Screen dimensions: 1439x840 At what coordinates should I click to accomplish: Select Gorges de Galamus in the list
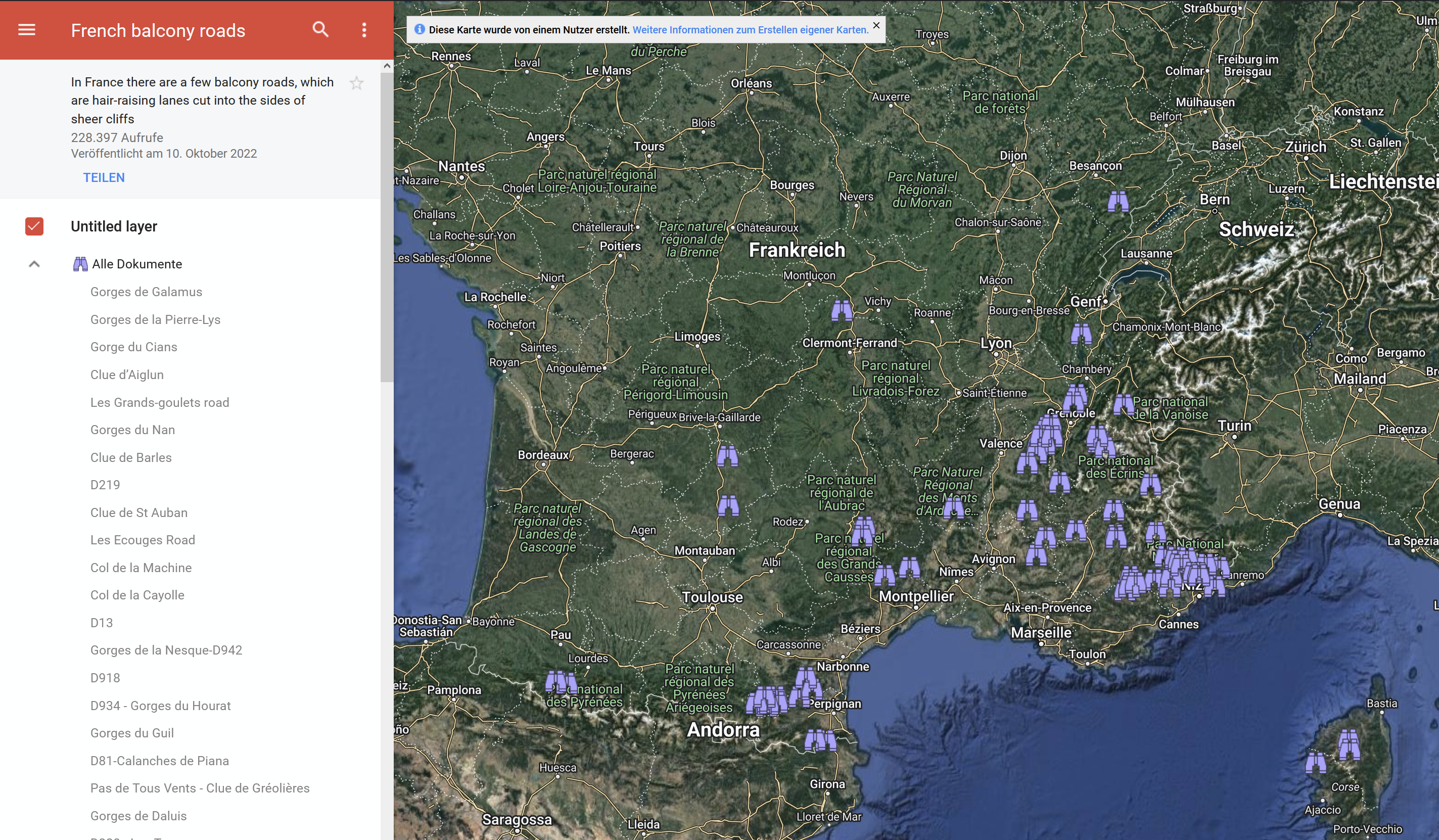pos(146,292)
